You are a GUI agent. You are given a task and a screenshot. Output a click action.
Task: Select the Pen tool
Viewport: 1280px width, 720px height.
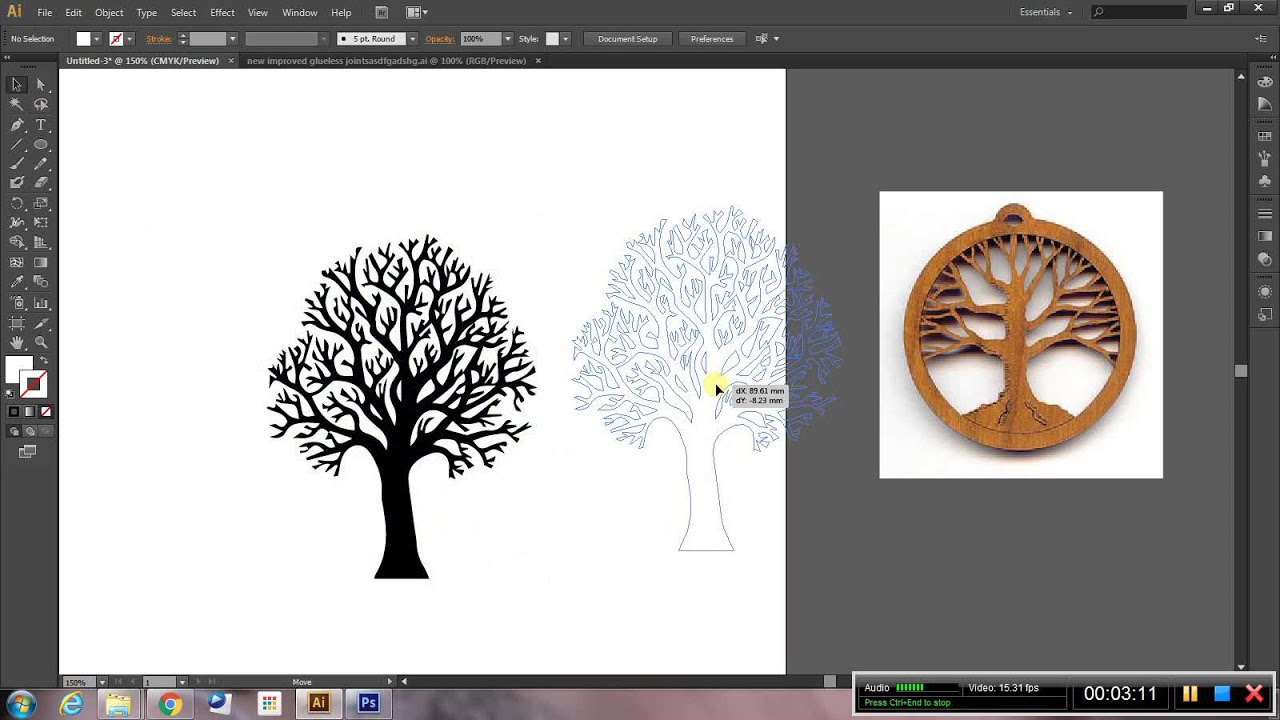(x=17, y=125)
